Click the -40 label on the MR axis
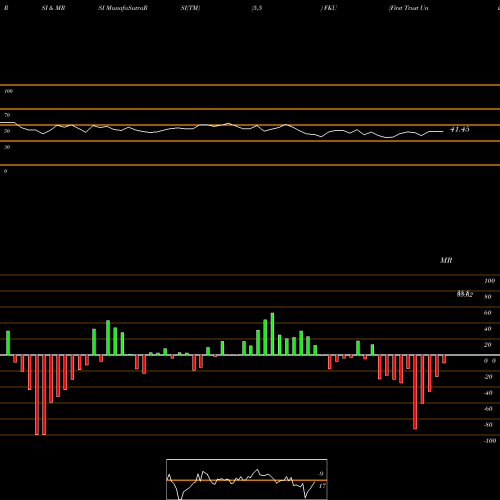This screenshot has height=500, width=500. (488, 393)
